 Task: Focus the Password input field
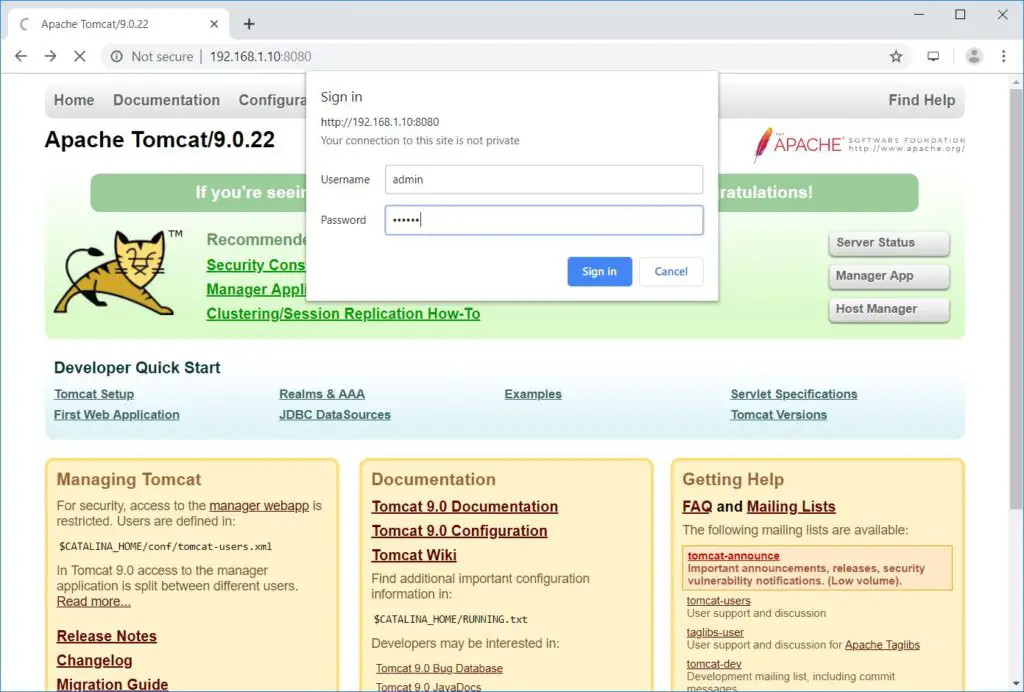coord(544,220)
